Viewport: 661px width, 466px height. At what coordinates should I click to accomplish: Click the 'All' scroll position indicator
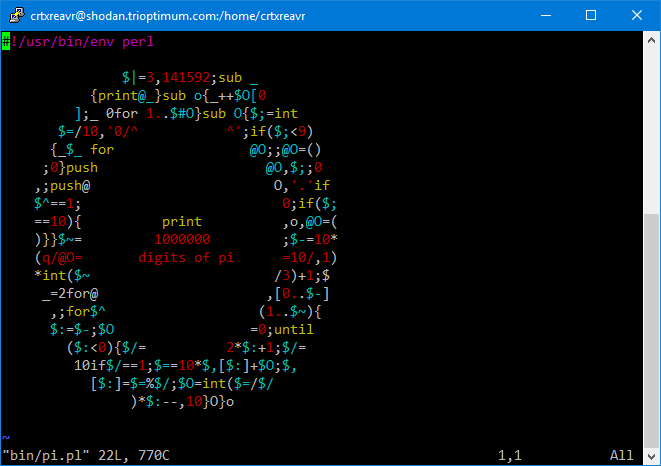pyautogui.click(x=622, y=456)
